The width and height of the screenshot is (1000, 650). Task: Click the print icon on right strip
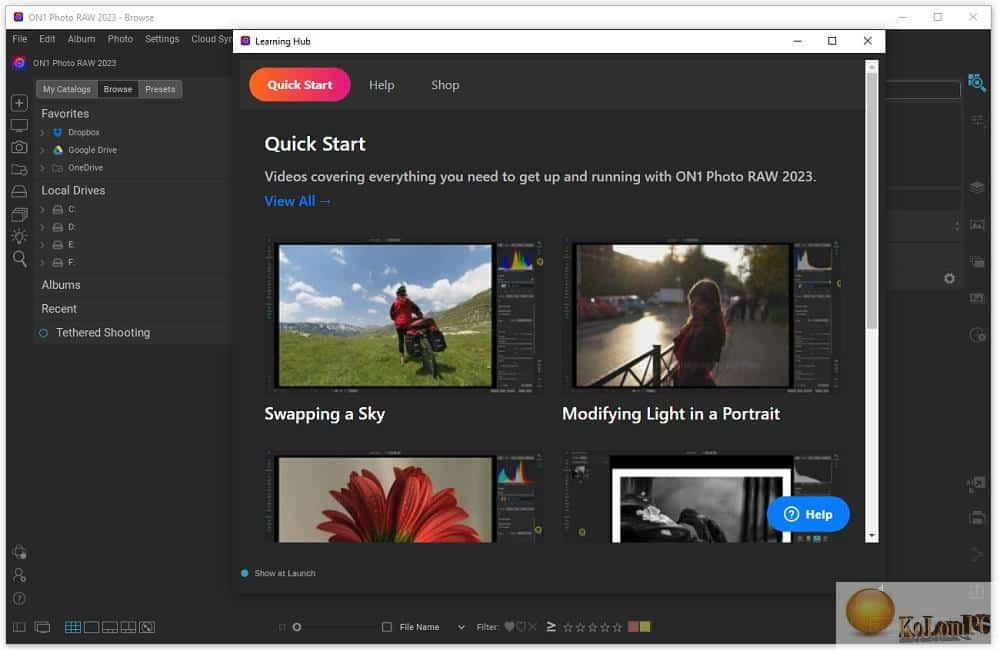tap(976, 517)
